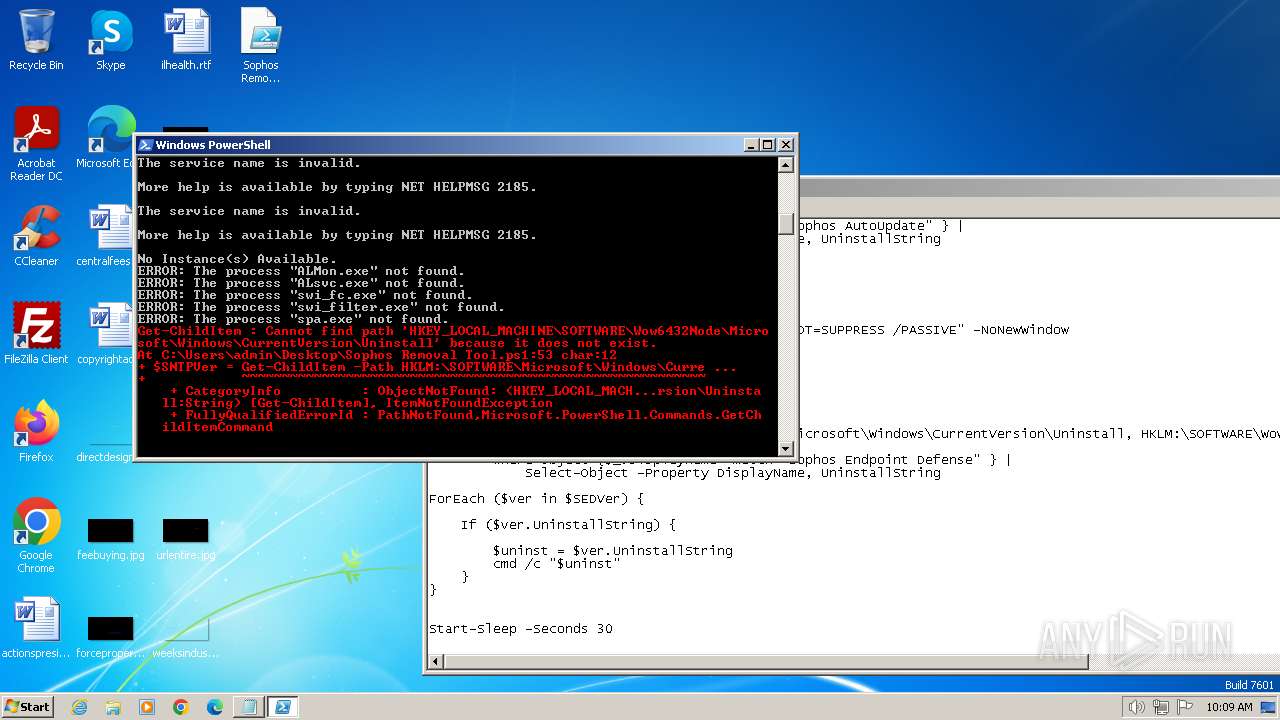This screenshot has height=720, width=1280.
Task: Click the 'cmd /c "$uninst"' line
Action: point(556,563)
